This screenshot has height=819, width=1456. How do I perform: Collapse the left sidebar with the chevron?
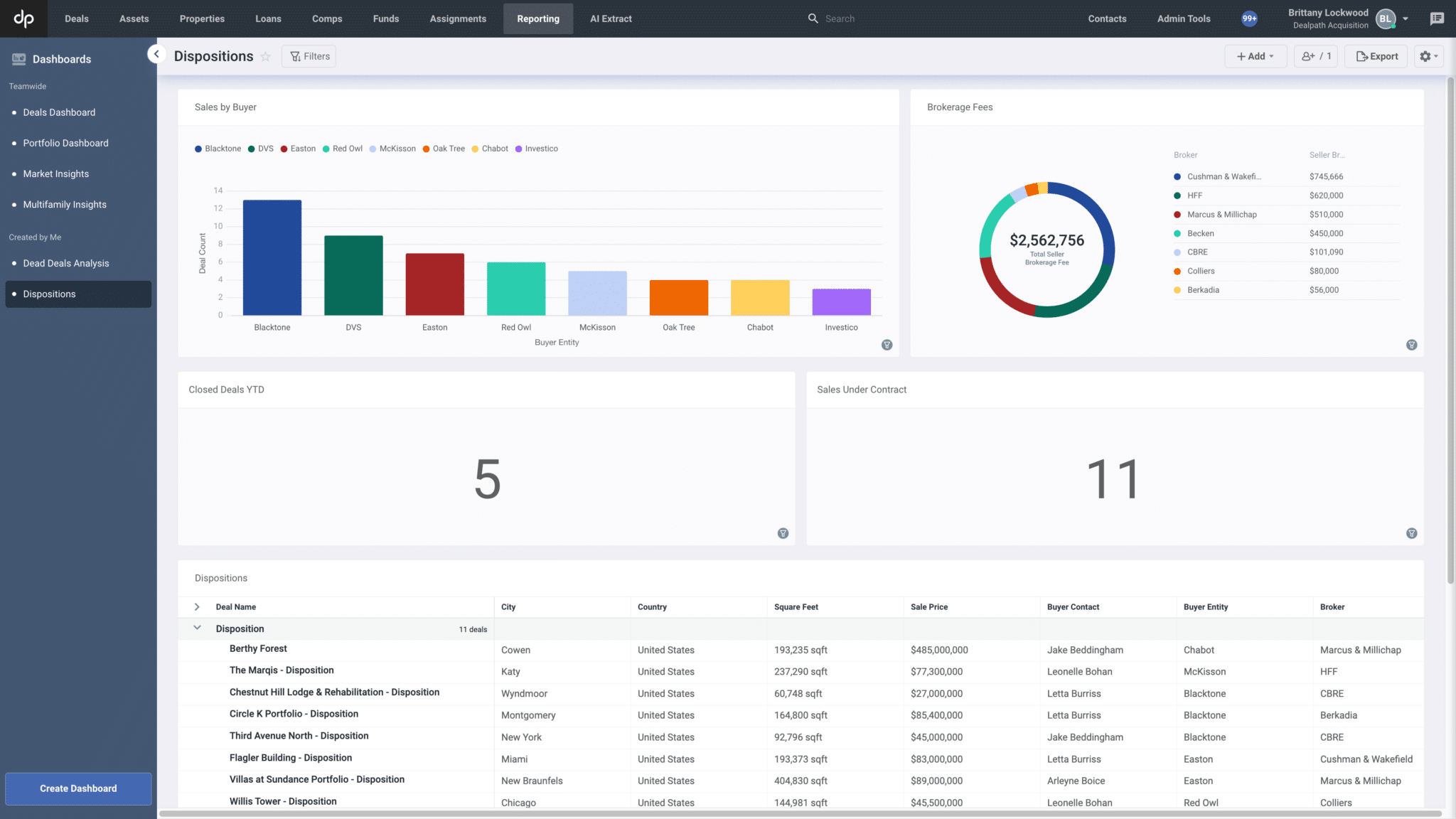pos(156,53)
